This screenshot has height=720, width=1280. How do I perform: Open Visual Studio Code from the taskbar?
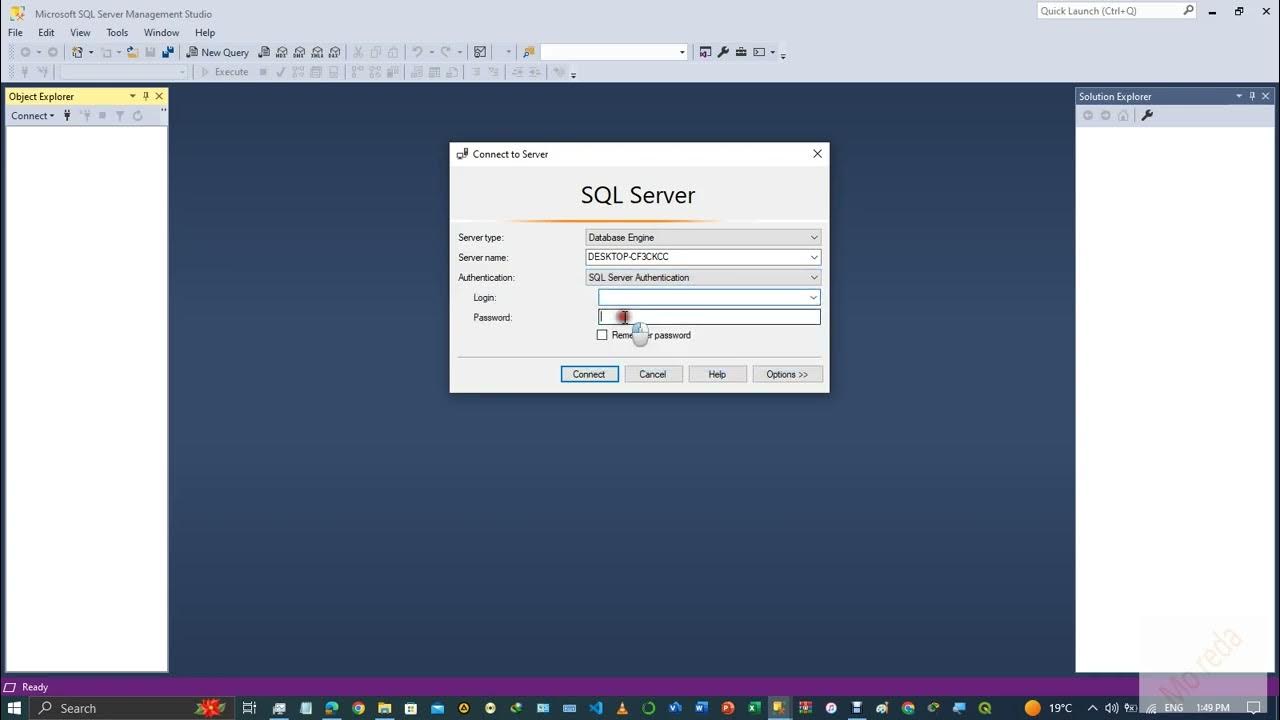tap(596, 708)
